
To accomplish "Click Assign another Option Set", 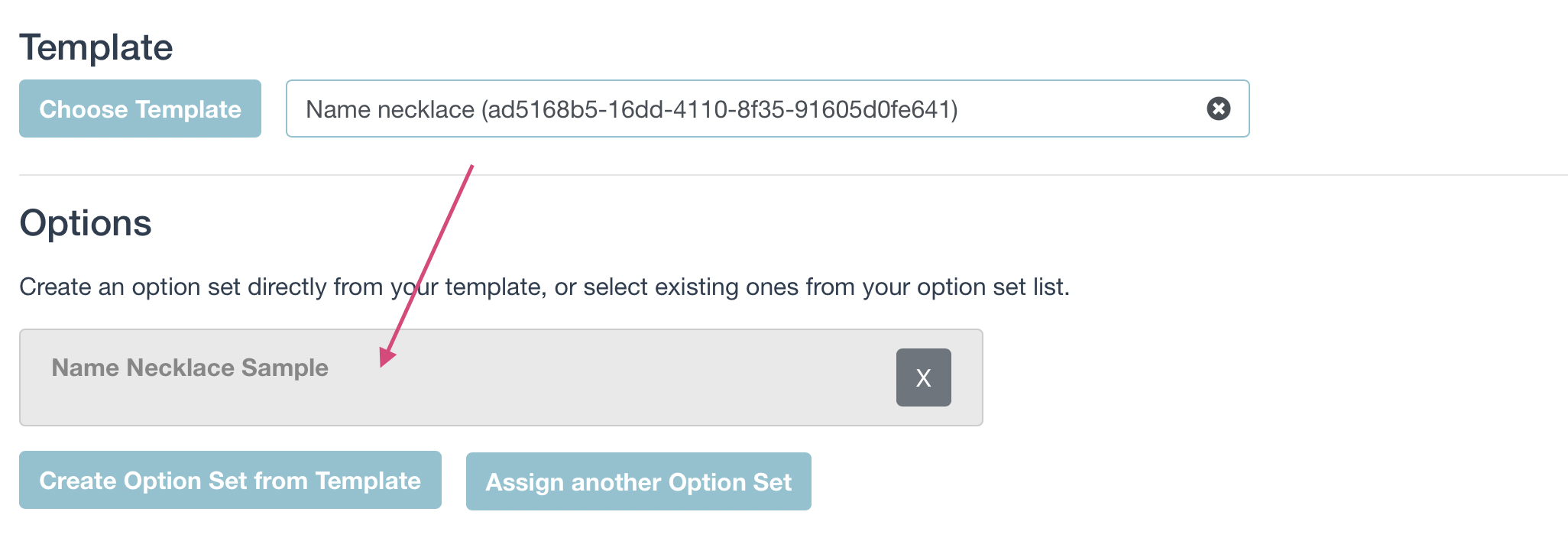I will click(638, 481).
